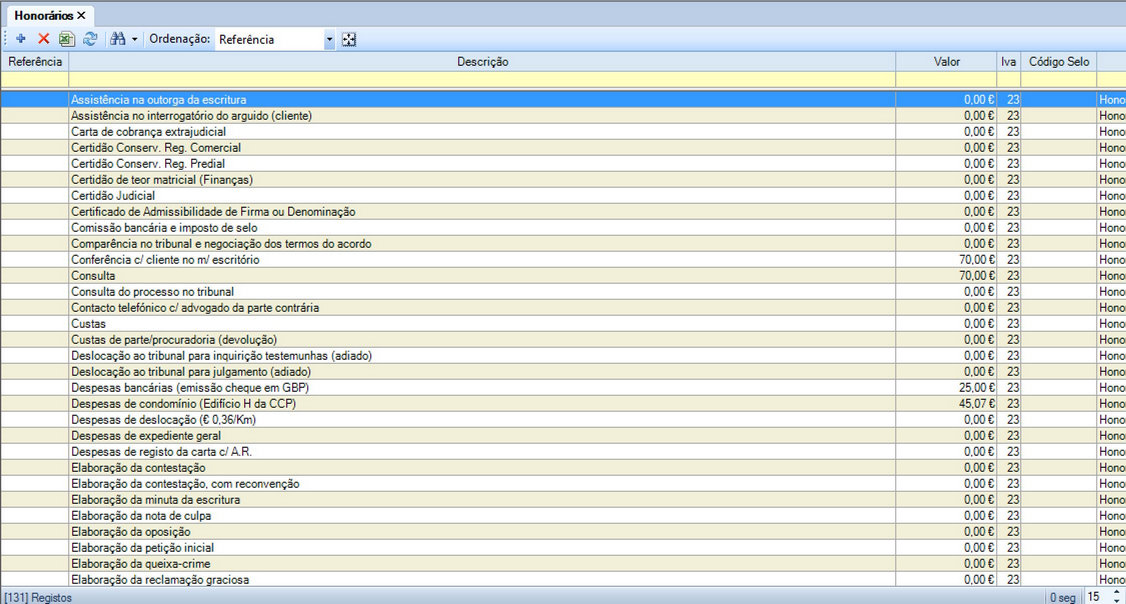Viewport: 1126px width, 604px height.
Task: Select row 'Carta de cobrança extrajudicial'
Action: point(563,131)
